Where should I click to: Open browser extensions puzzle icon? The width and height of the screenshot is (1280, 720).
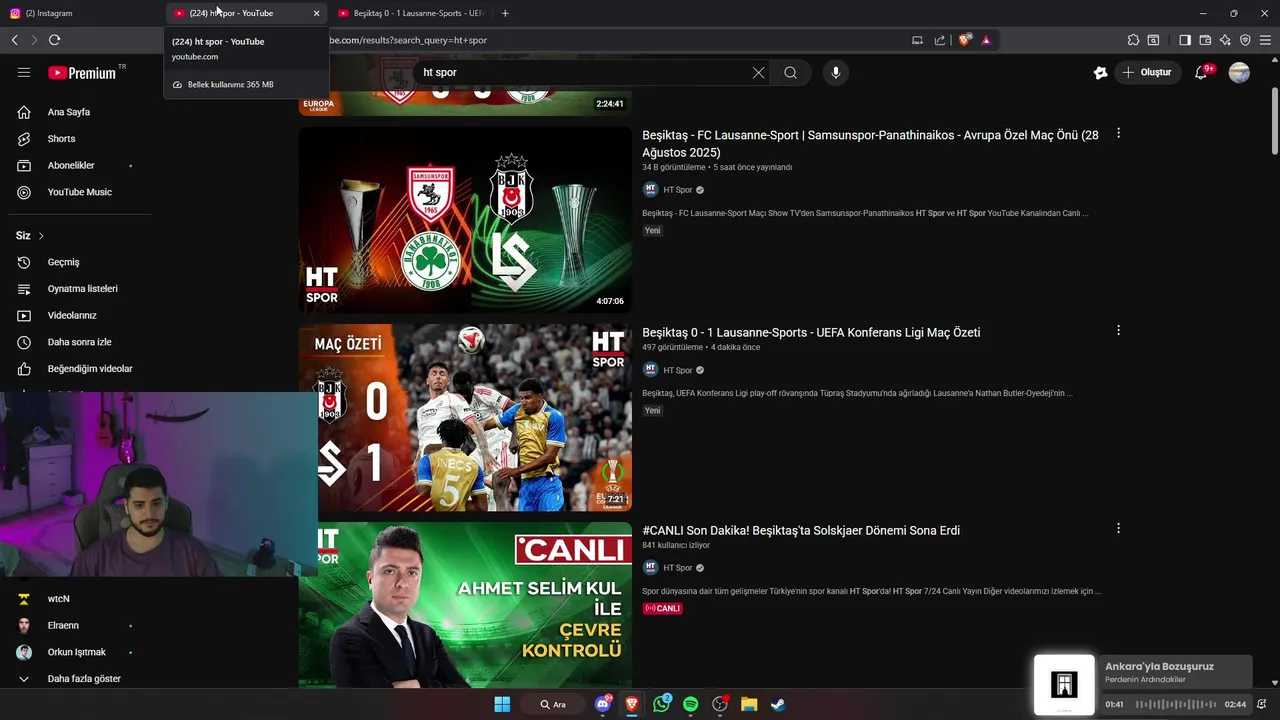click(x=1133, y=40)
